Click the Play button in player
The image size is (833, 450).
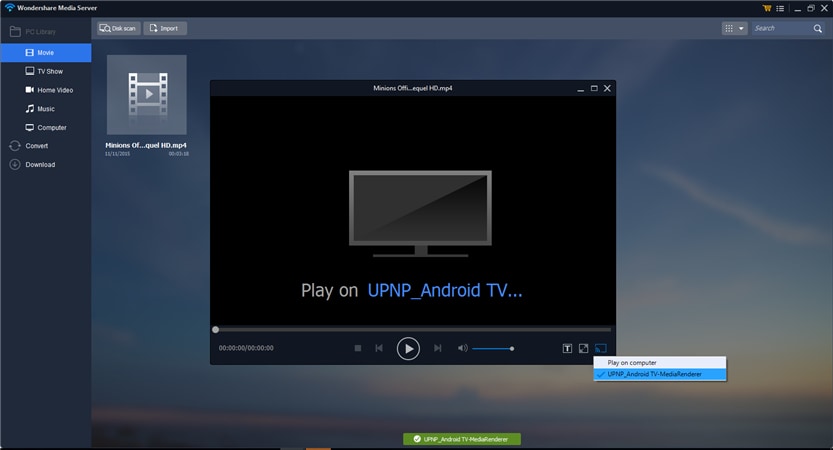point(408,349)
